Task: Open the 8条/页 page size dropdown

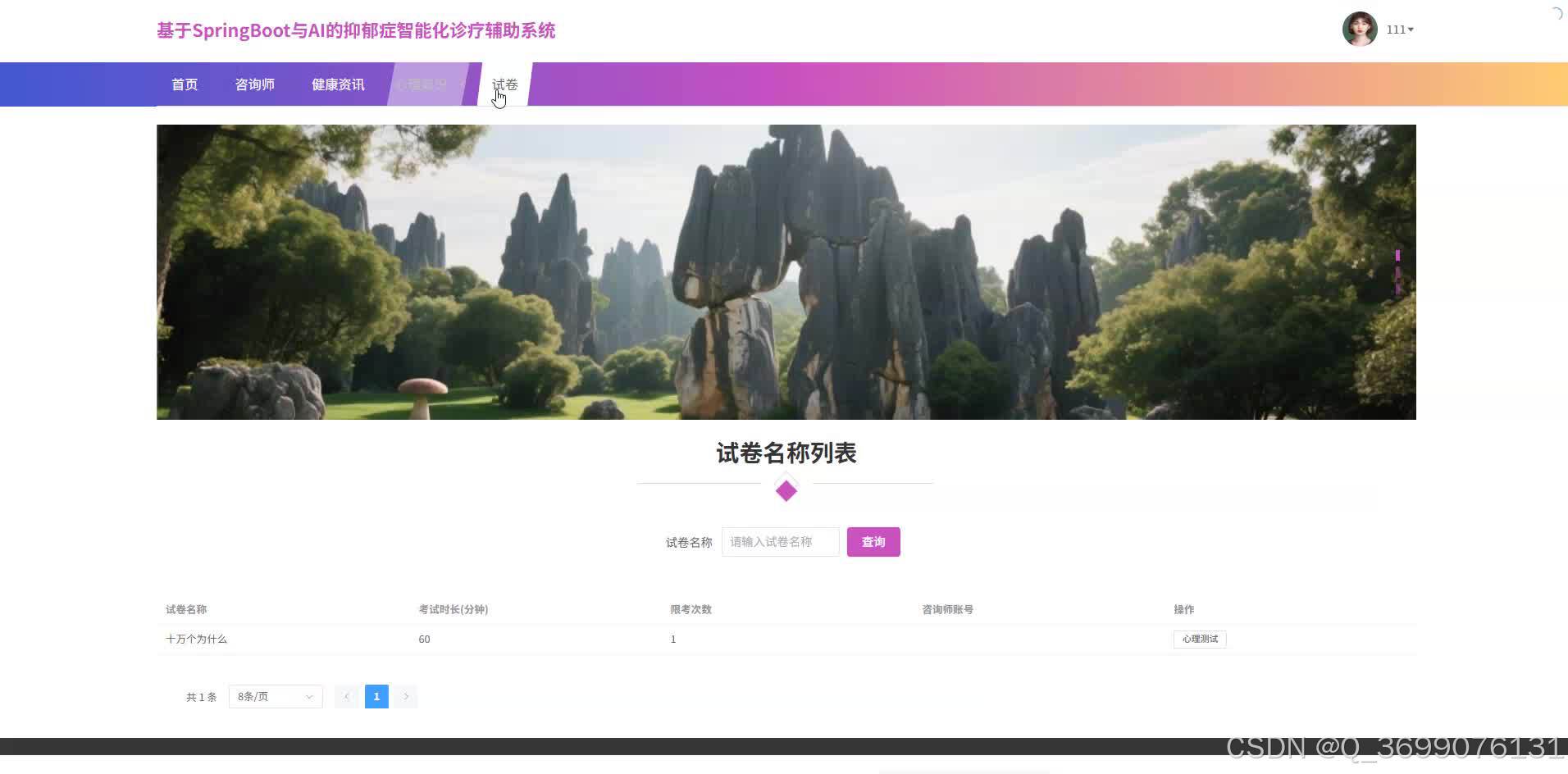Action: tap(276, 696)
